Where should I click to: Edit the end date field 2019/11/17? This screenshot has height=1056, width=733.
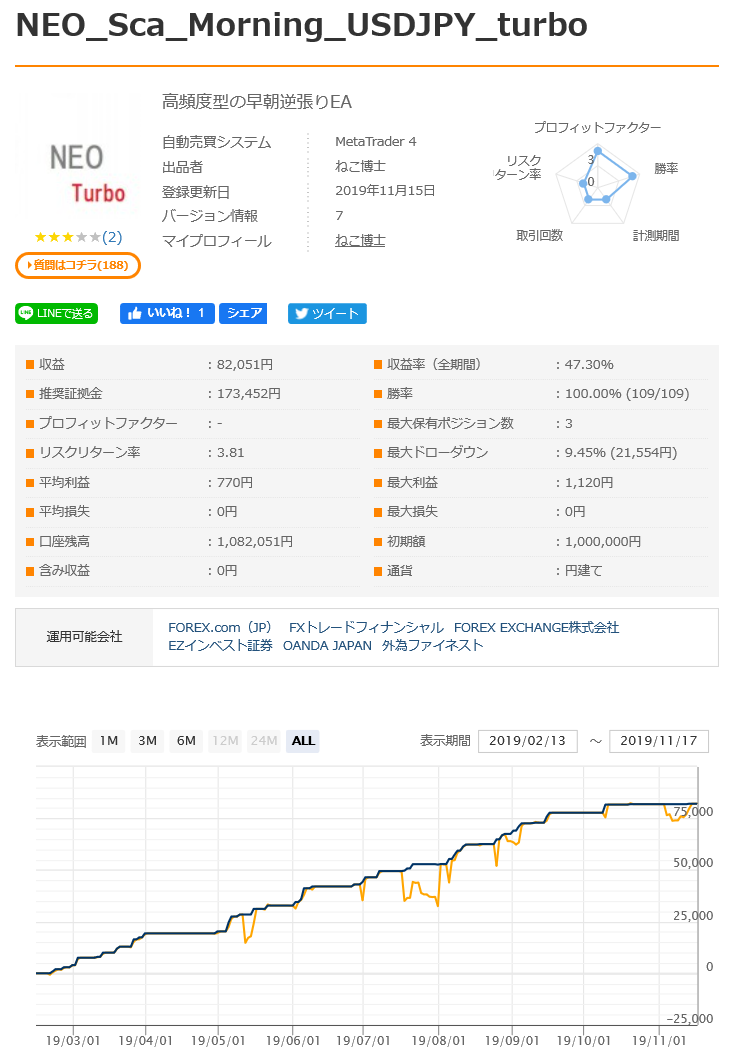coord(659,741)
